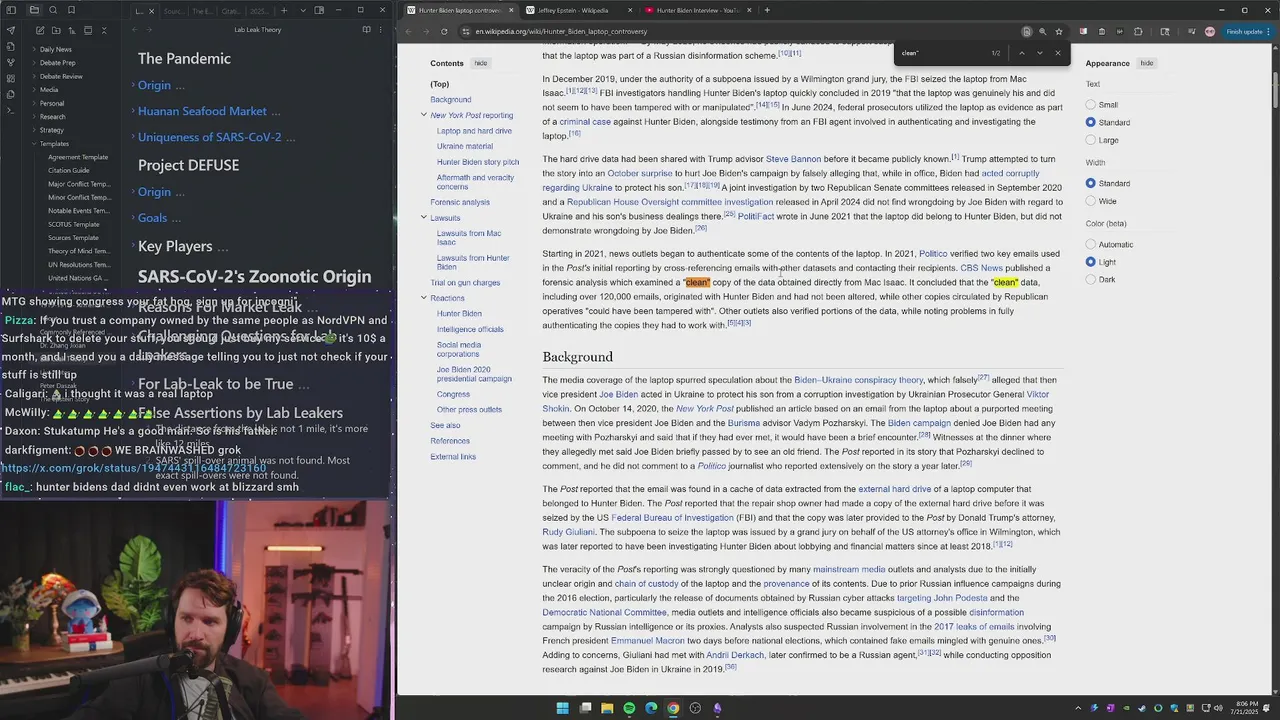Collapse the Templates folder

click(54, 143)
